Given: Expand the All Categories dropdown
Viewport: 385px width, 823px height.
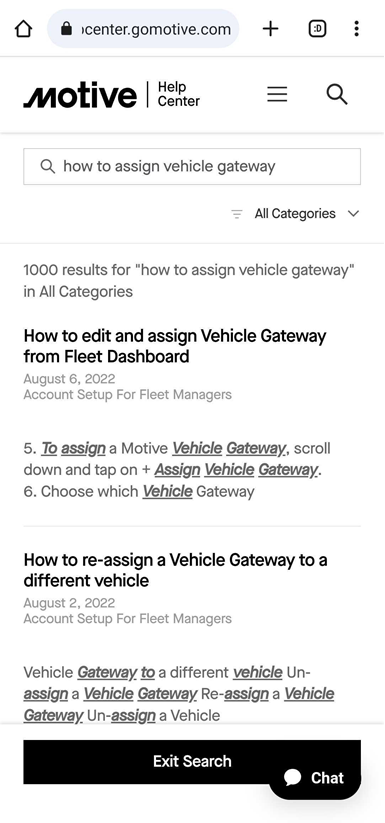Looking at the screenshot, I should (x=295, y=214).
